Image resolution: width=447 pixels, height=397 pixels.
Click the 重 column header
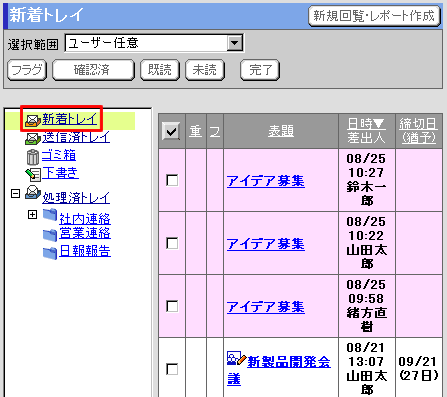(x=196, y=131)
